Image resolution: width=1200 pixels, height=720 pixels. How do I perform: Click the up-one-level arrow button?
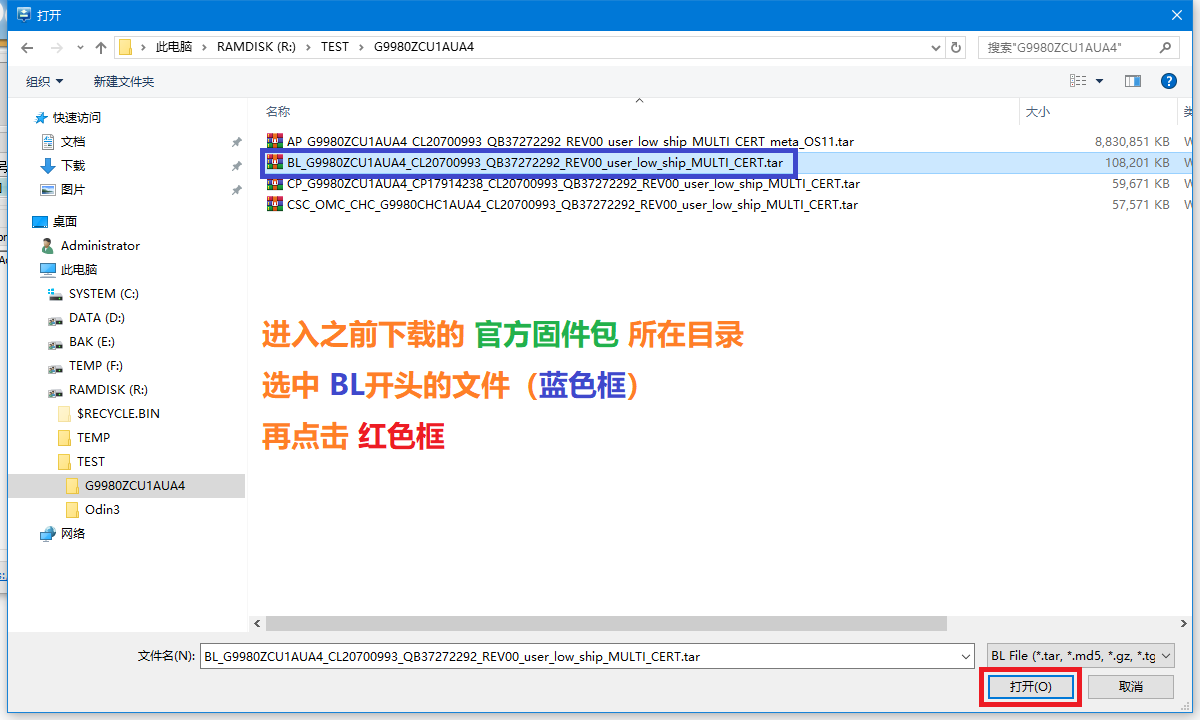(101, 47)
